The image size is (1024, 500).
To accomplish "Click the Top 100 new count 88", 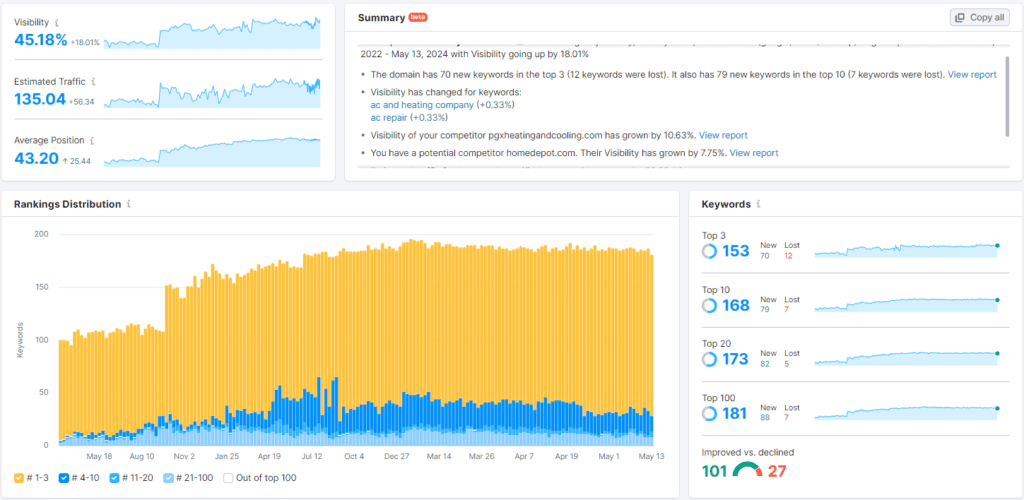I will [765, 418].
